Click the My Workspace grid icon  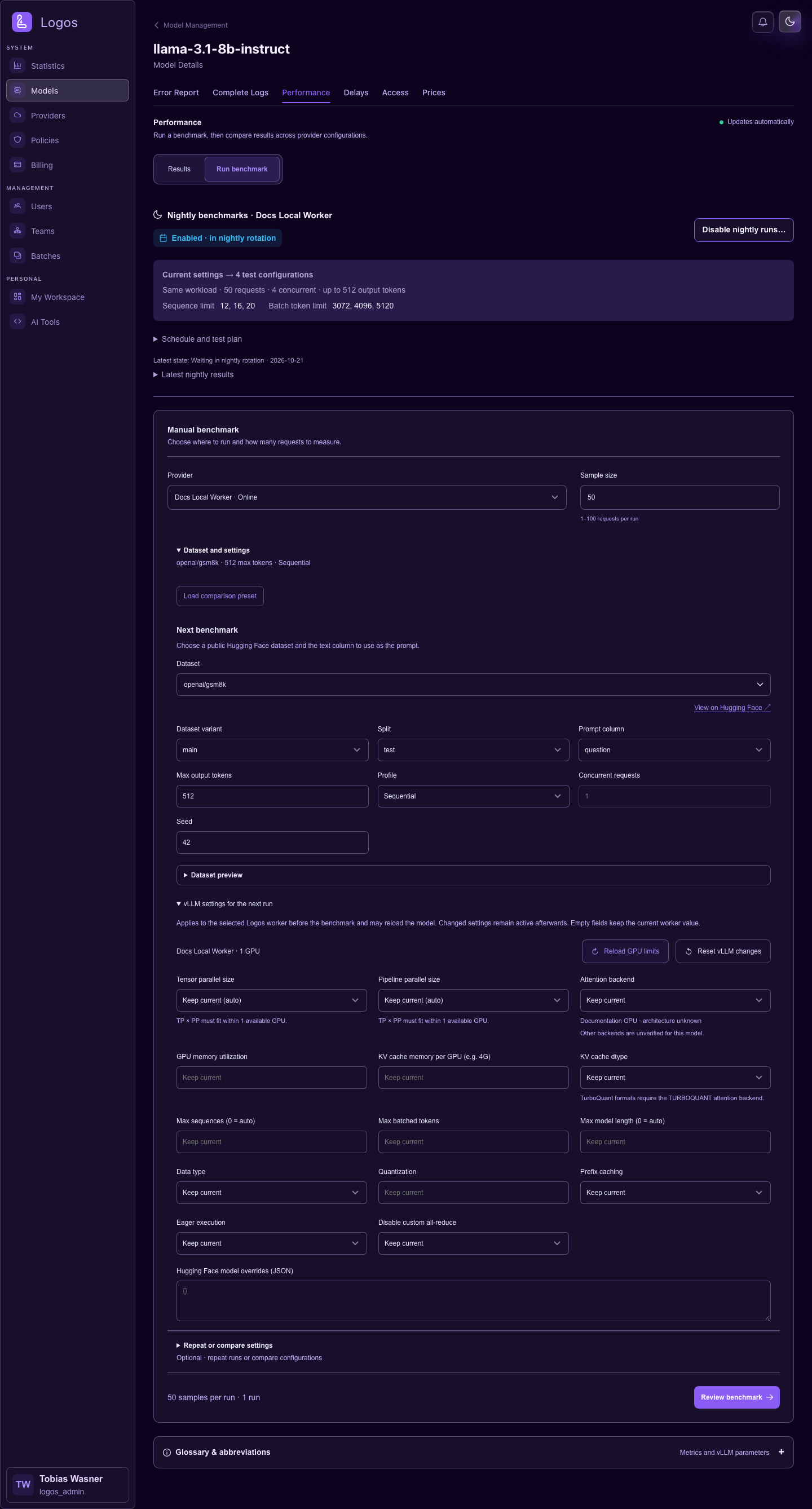[x=17, y=297]
